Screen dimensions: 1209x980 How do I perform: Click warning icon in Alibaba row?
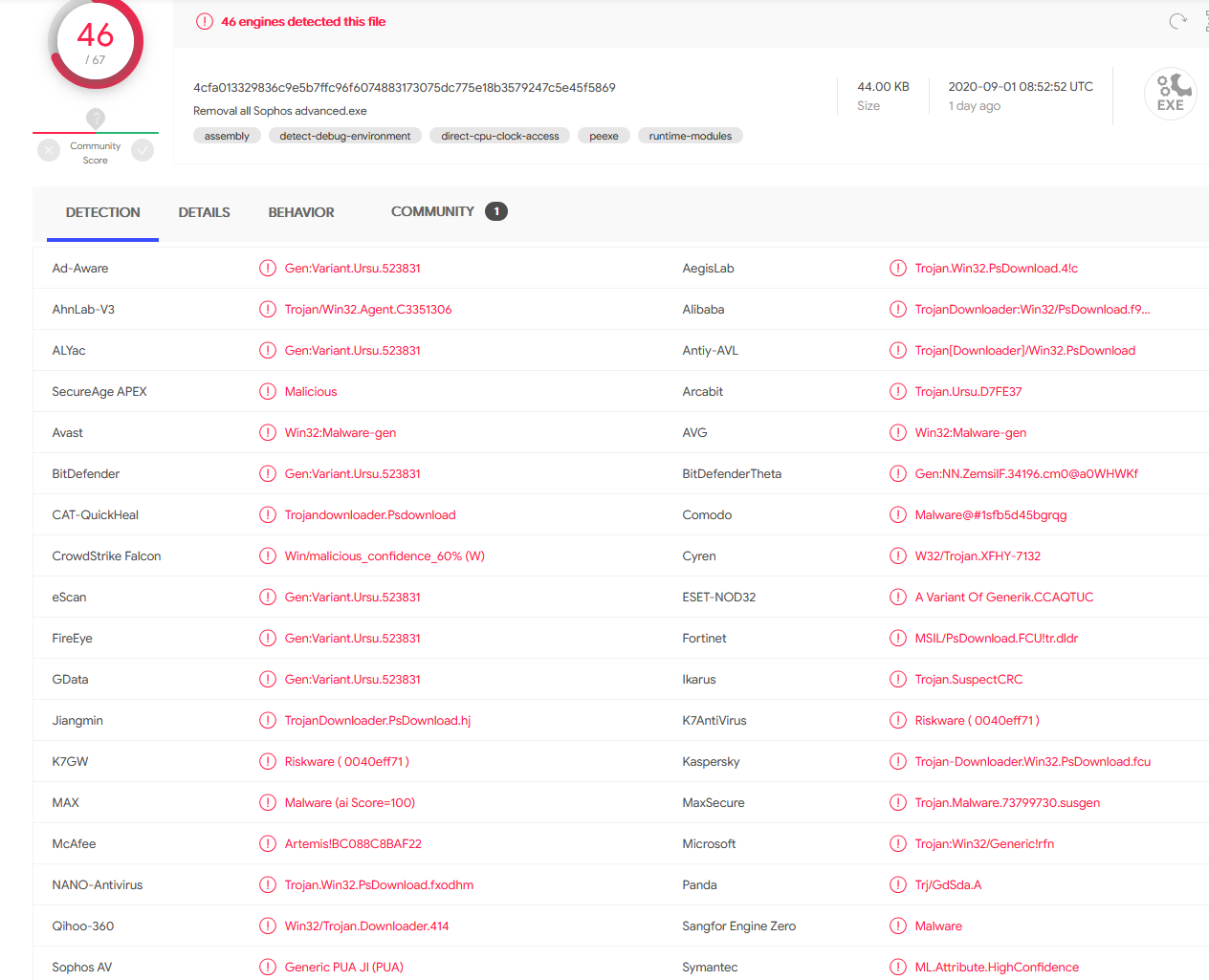[x=898, y=309]
